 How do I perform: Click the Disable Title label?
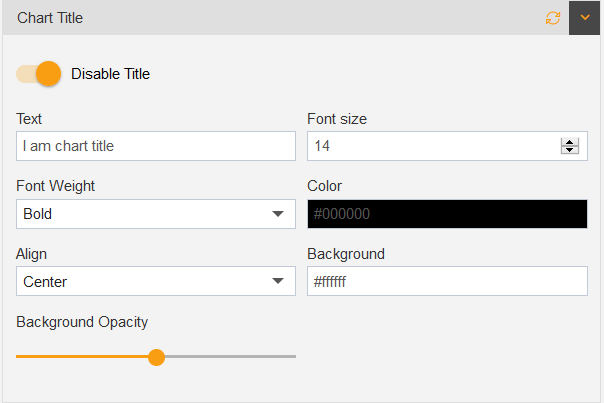coord(111,74)
